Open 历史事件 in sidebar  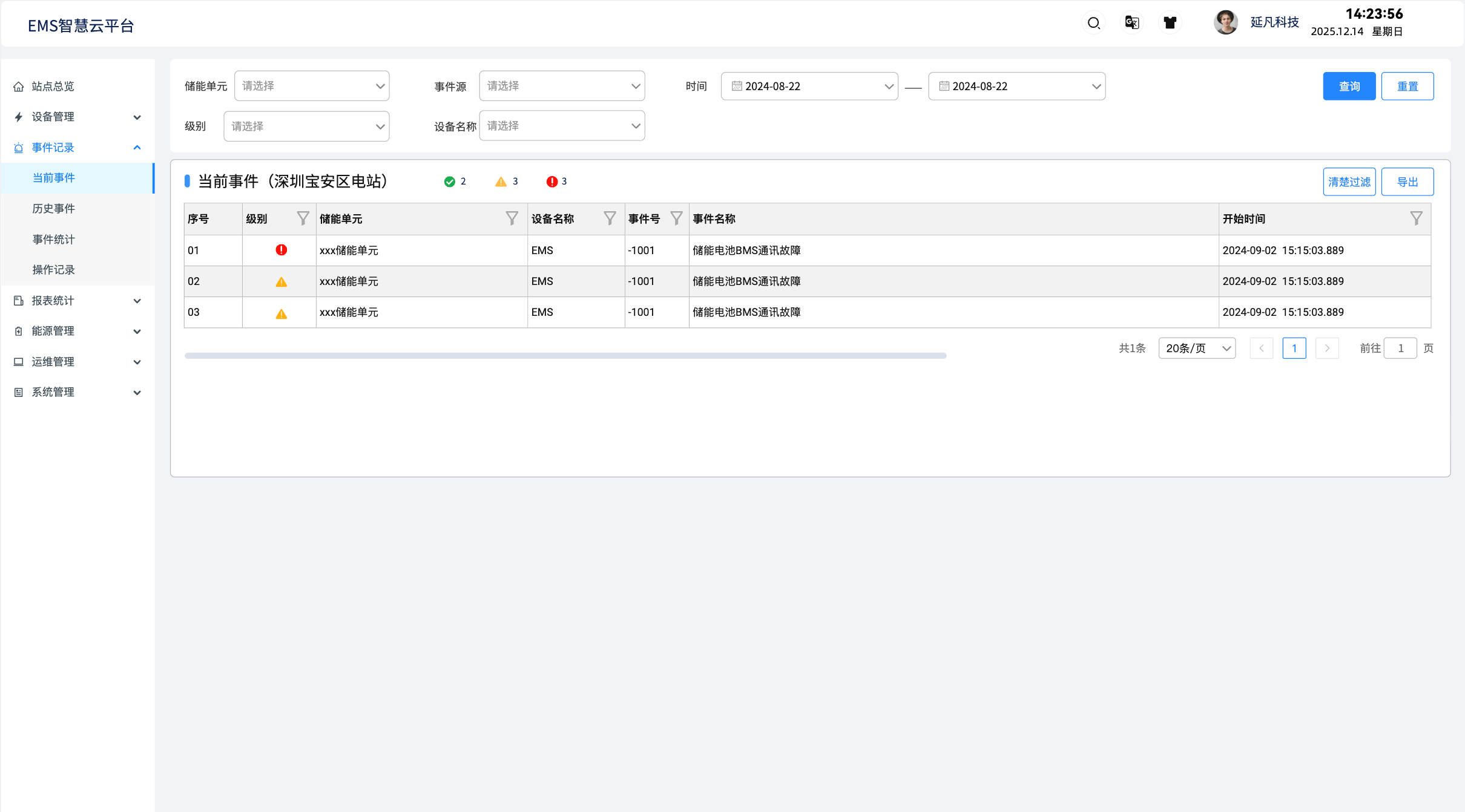(x=54, y=209)
